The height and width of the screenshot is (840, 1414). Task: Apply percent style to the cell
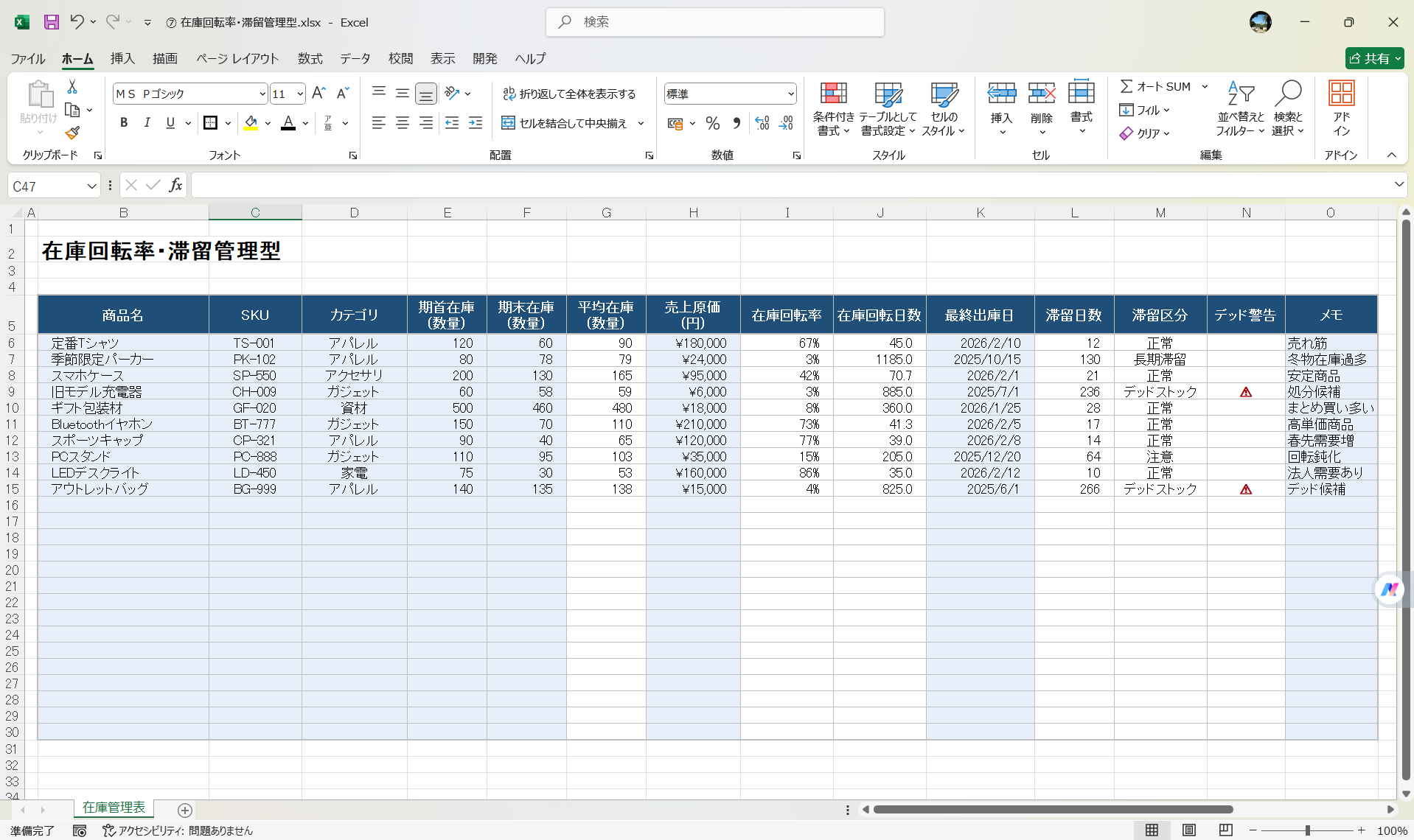712,123
